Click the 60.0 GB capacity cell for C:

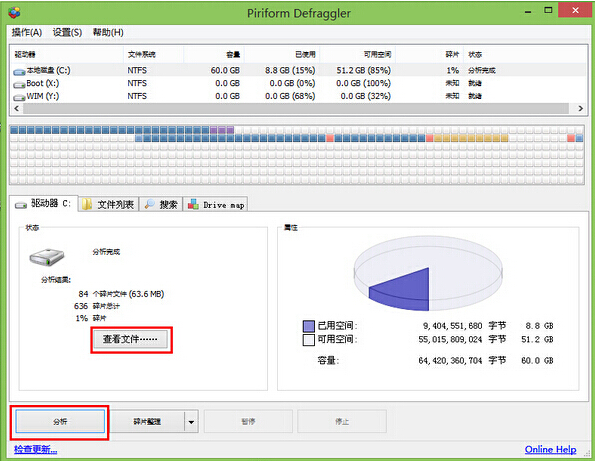(x=225, y=71)
